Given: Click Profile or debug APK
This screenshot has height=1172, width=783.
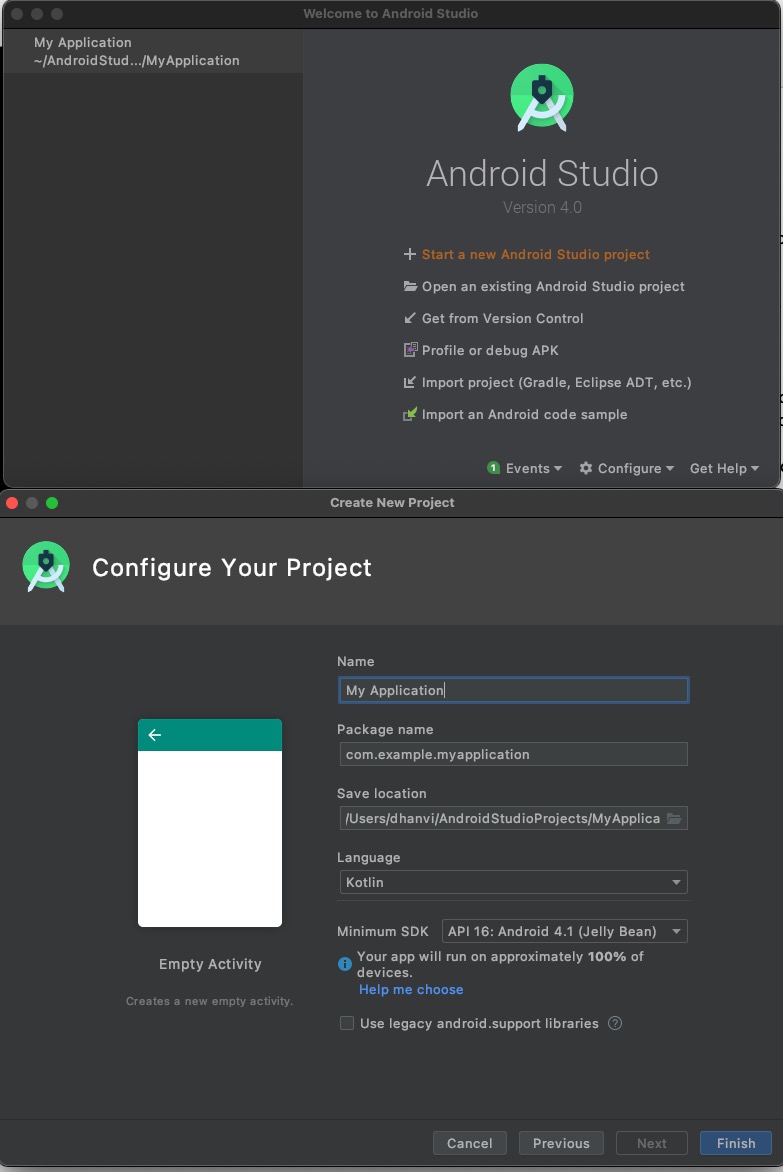Looking at the screenshot, I should coord(492,350).
